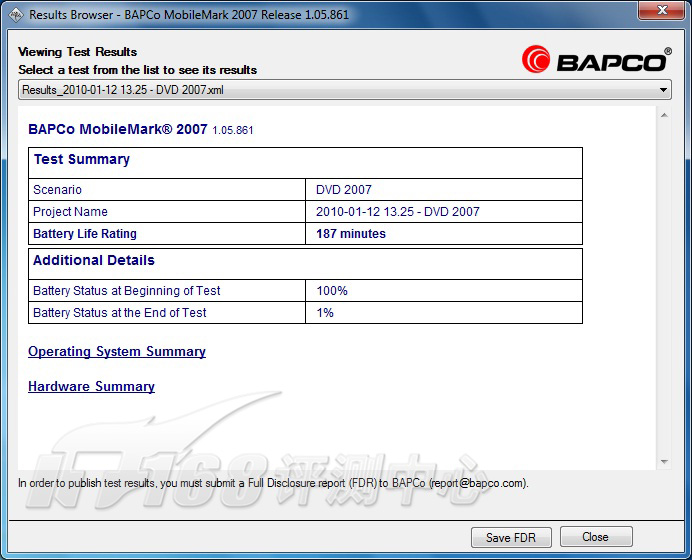Click the Save FDR button
Viewport: 692px width, 560px height.
[511, 537]
